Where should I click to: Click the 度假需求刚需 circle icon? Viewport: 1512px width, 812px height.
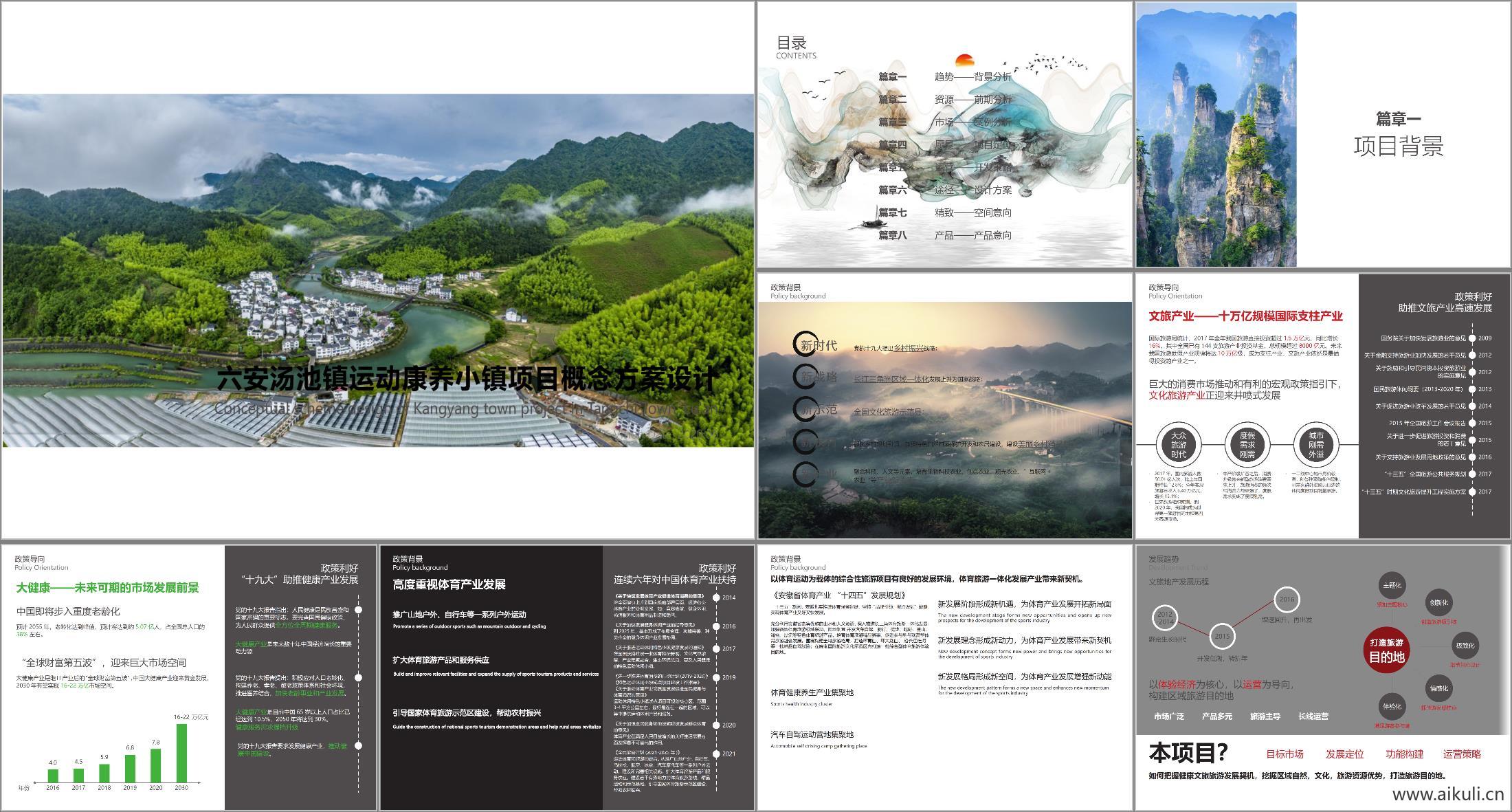point(1247,445)
